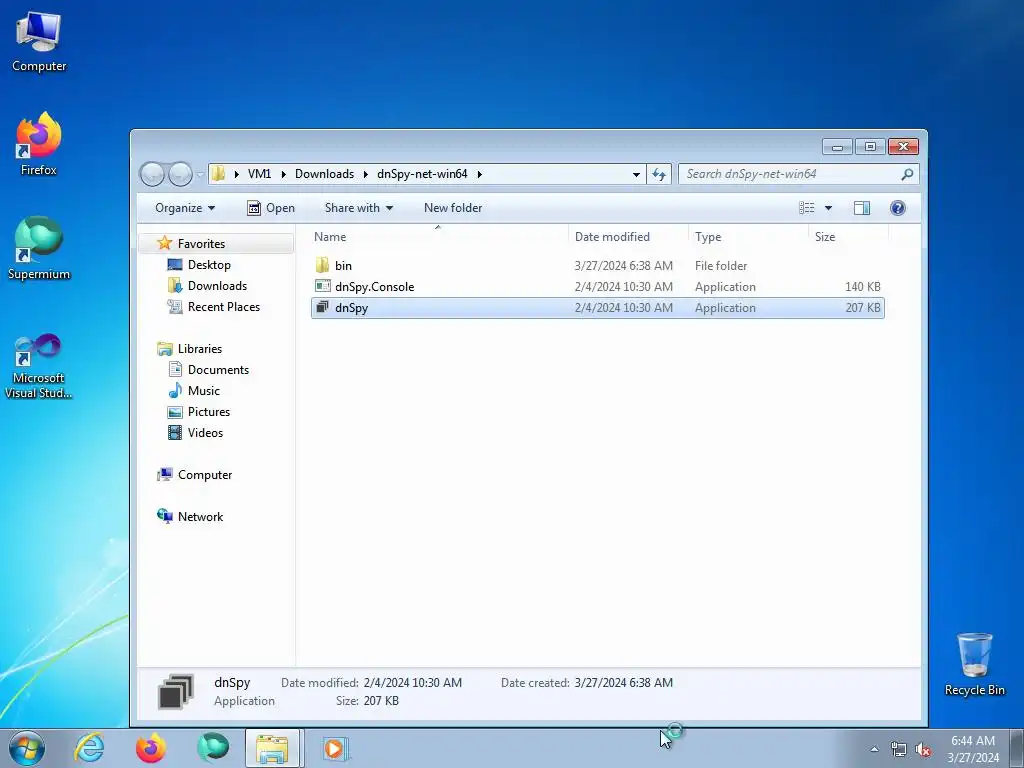Viewport: 1024px width, 768px height.
Task: Open the Computer desktop icon
Action: pyautogui.click(x=39, y=42)
